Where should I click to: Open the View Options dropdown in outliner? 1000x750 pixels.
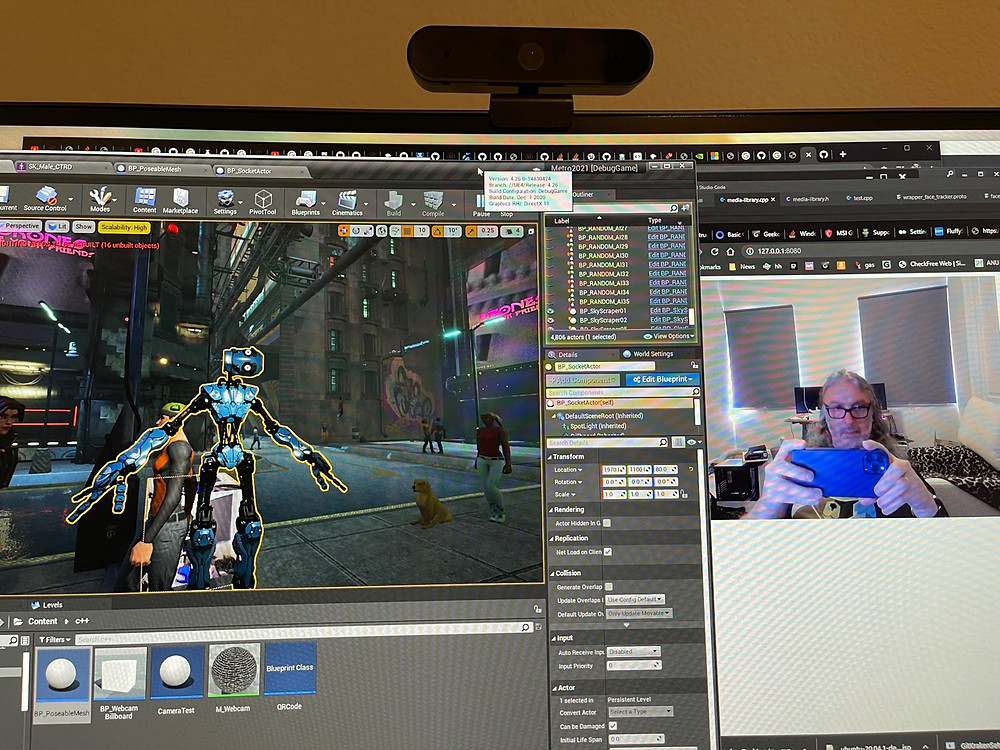pos(669,336)
